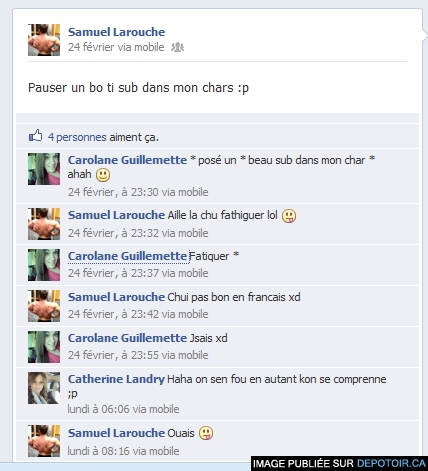Open Samuel Larouche's profile from post header

[x=116, y=32]
